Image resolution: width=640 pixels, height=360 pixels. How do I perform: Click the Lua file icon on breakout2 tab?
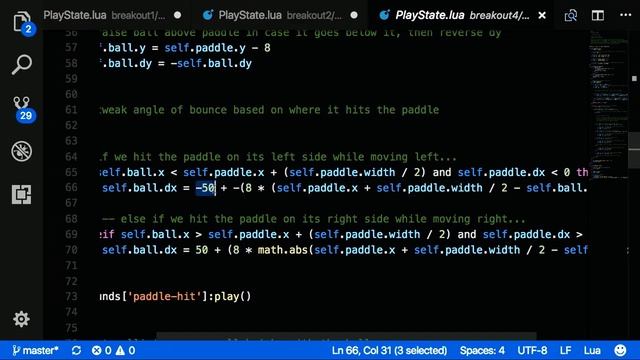pos(208,16)
